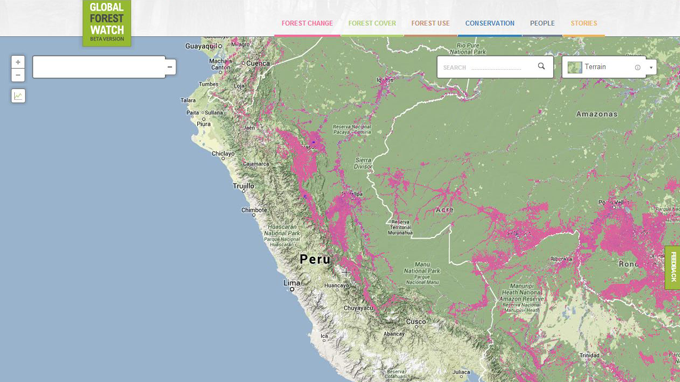Screen dimensions: 680x382
Task: Click the zoom in plus button
Action: [x=18, y=62]
